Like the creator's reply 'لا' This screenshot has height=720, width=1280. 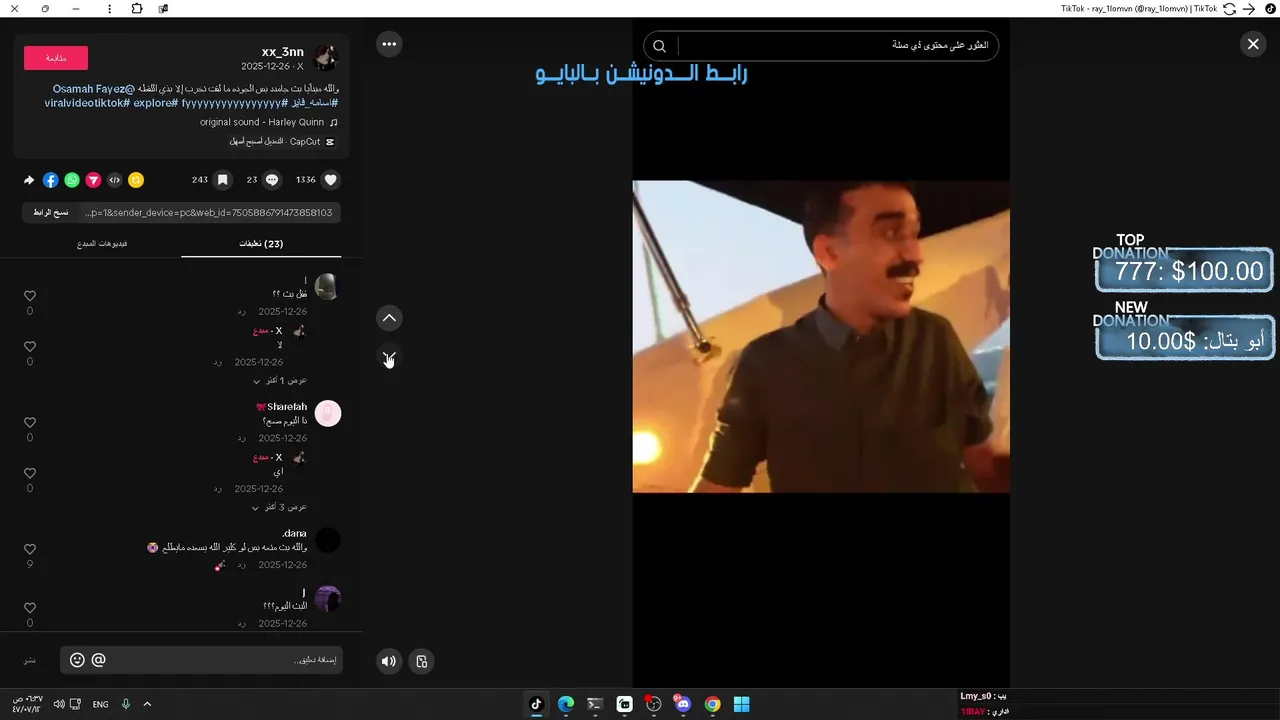tap(30, 347)
